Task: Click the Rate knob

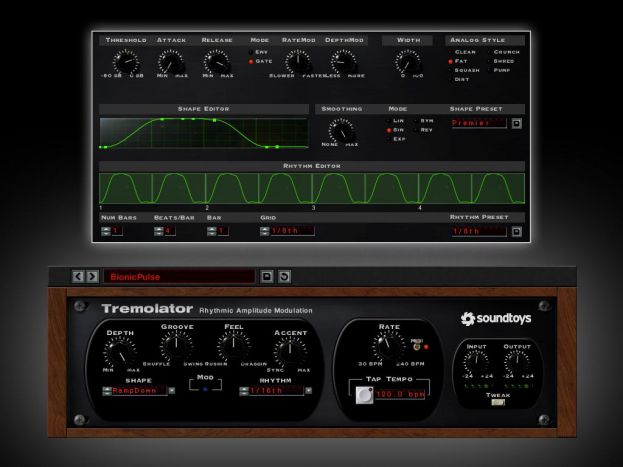Action: (386, 347)
